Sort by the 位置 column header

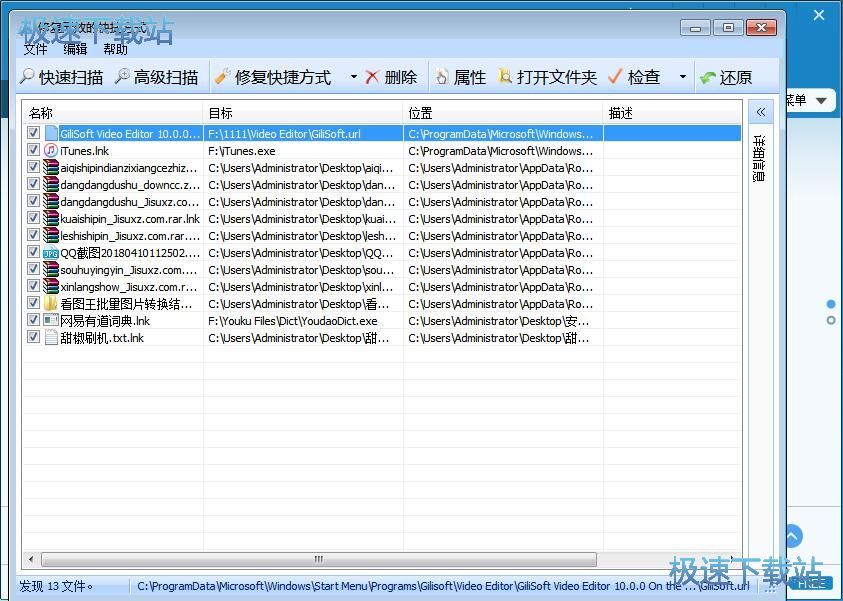click(x=503, y=113)
